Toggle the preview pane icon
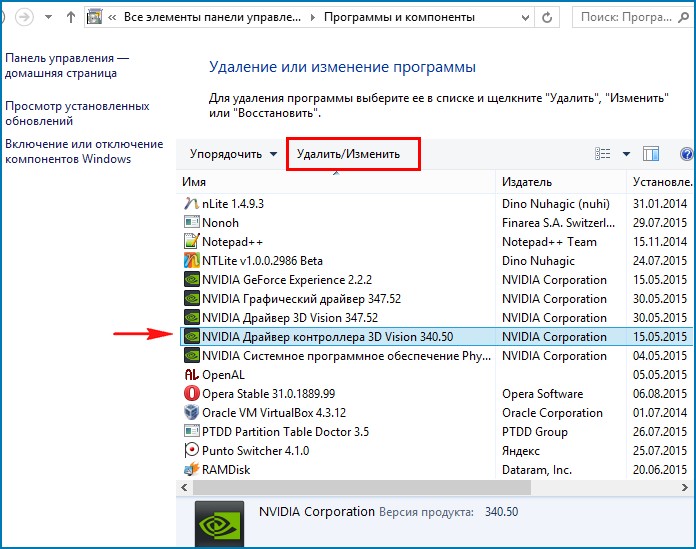 651,154
